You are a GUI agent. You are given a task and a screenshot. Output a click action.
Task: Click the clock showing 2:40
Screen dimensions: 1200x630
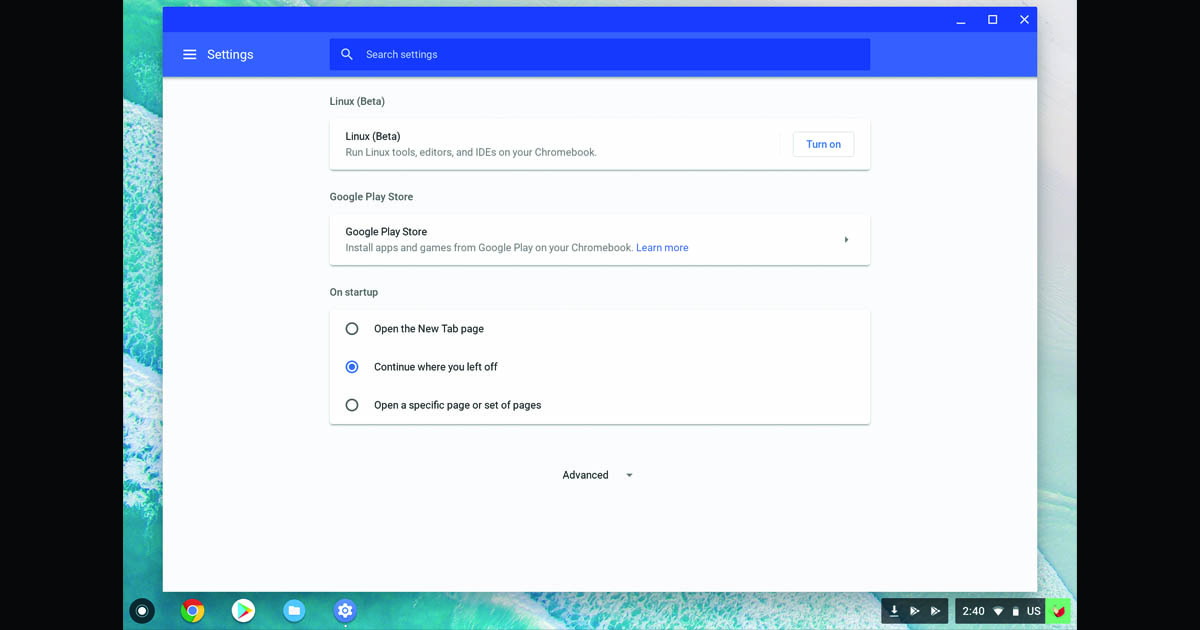(x=973, y=611)
